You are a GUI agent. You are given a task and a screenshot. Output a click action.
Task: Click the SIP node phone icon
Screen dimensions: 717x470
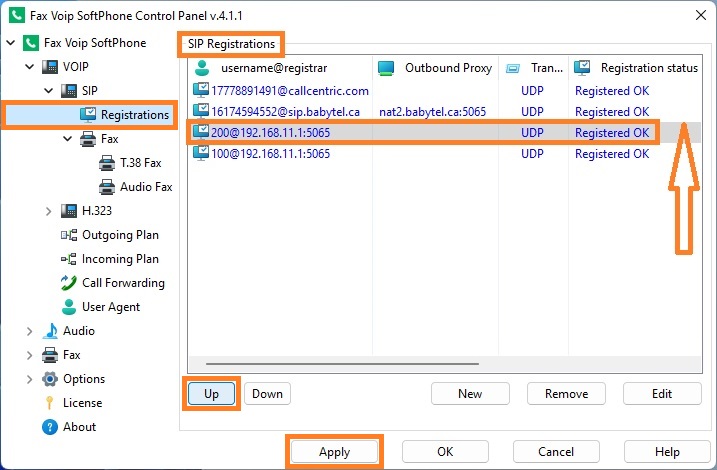tap(69, 91)
